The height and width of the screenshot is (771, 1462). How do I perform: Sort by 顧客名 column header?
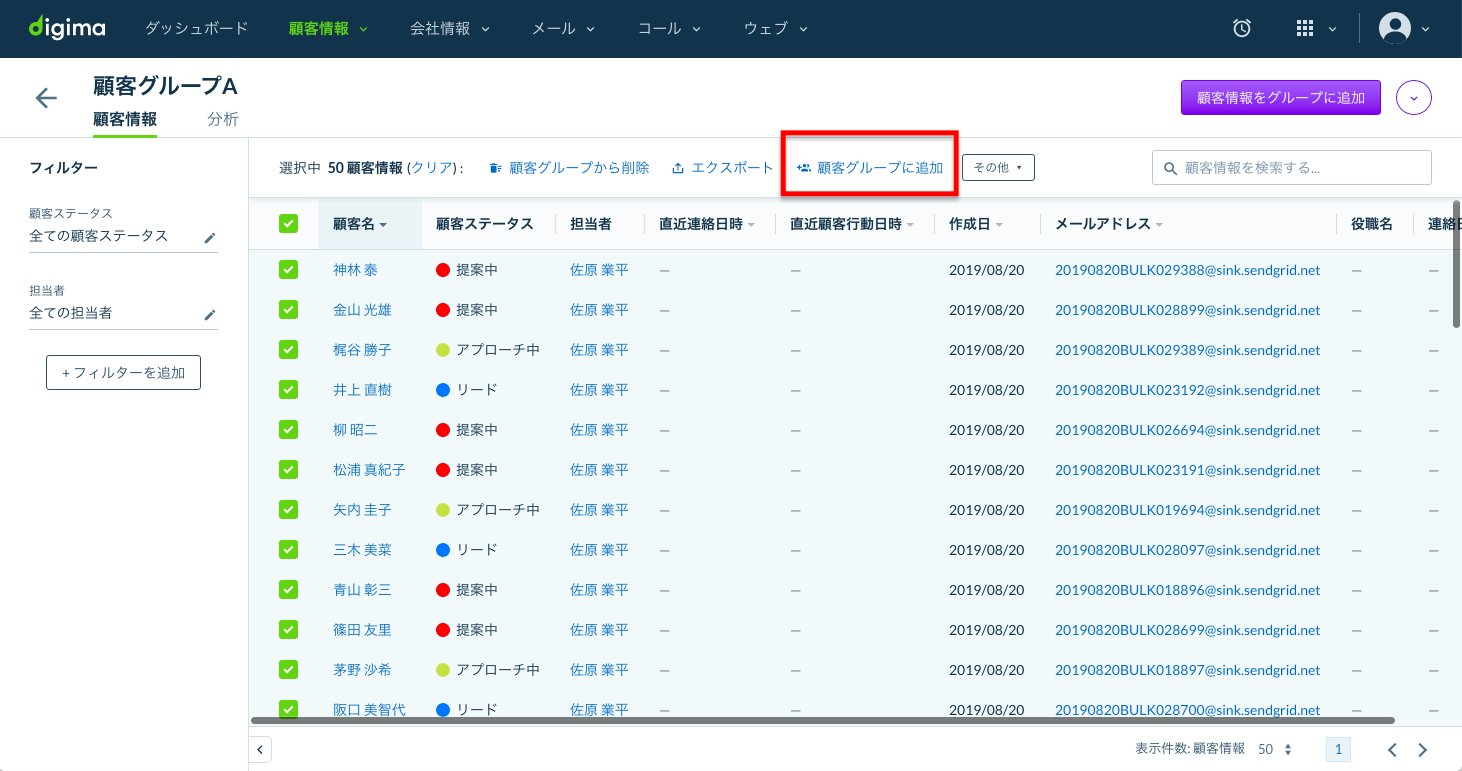pos(360,224)
